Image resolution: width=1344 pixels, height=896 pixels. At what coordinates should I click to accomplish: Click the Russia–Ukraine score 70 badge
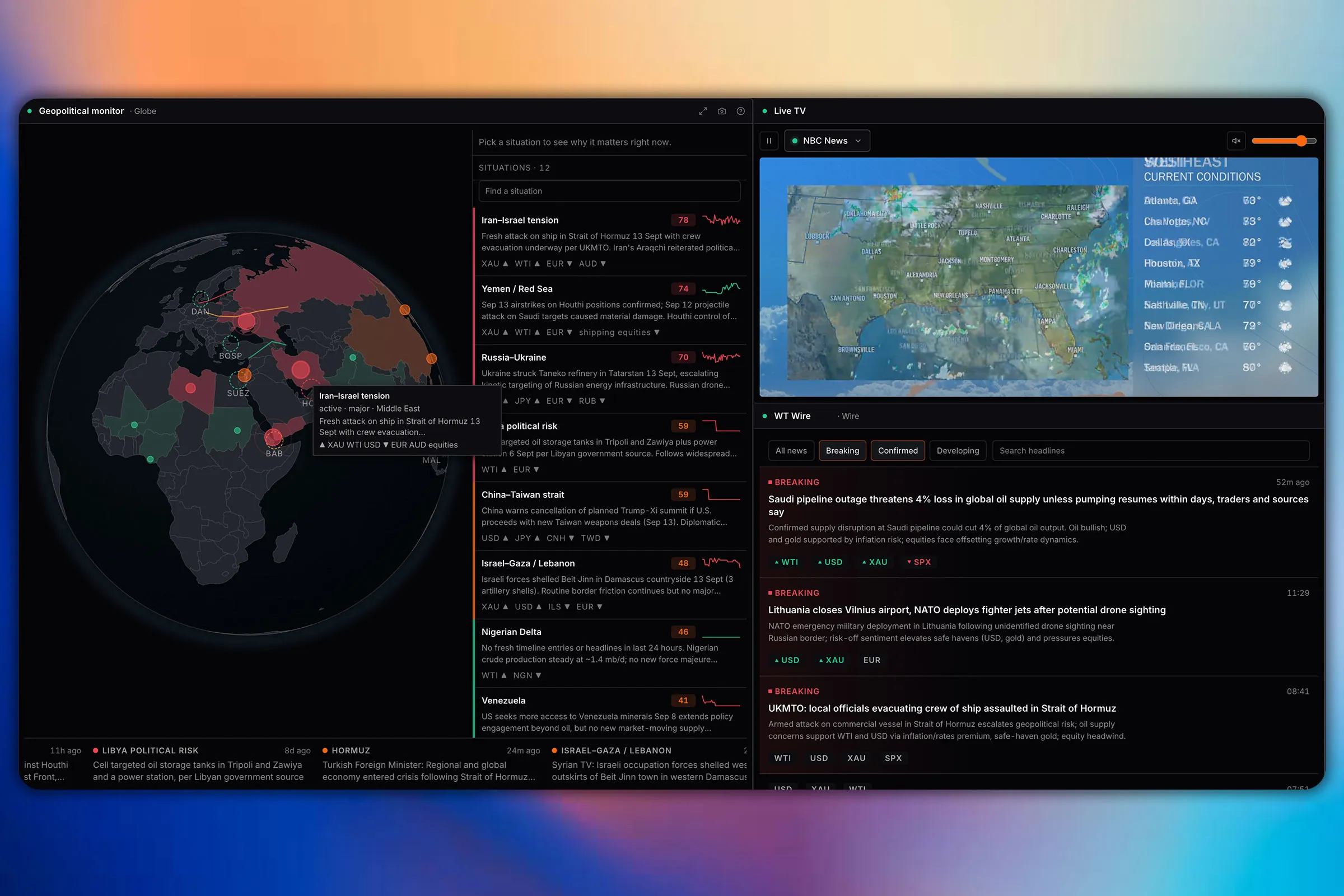(683, 357)
